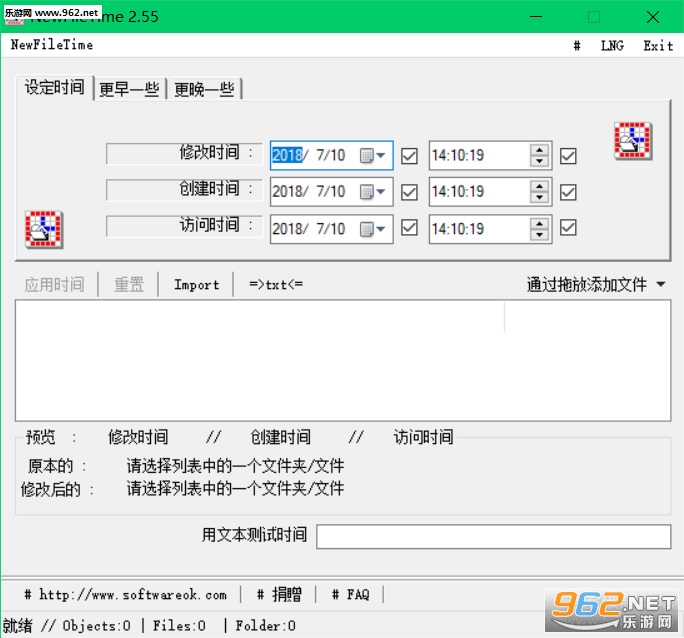Close the NewFileTime window

(653, 17)
